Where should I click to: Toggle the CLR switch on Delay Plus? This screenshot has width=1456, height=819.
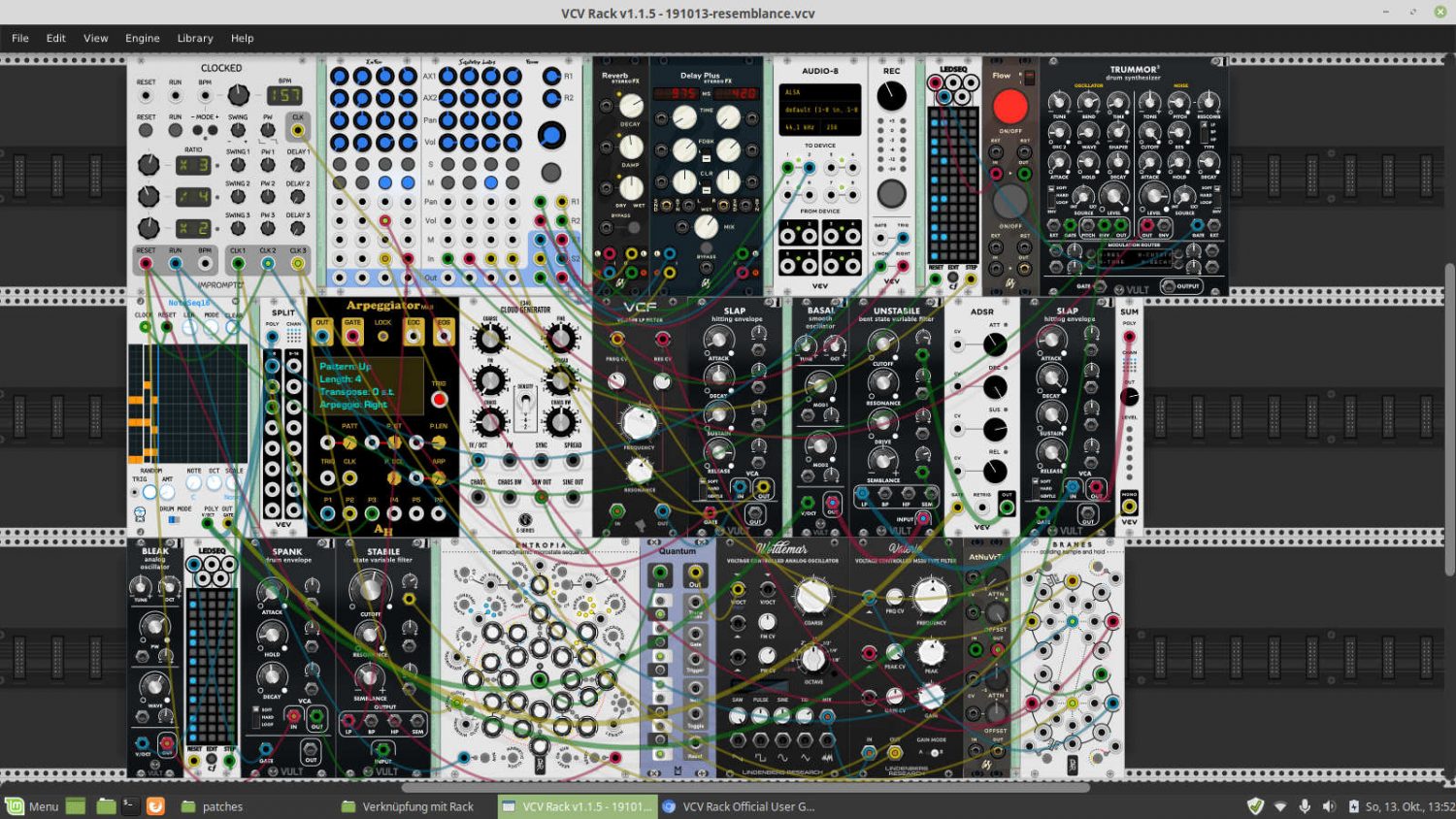pos(707,187)
